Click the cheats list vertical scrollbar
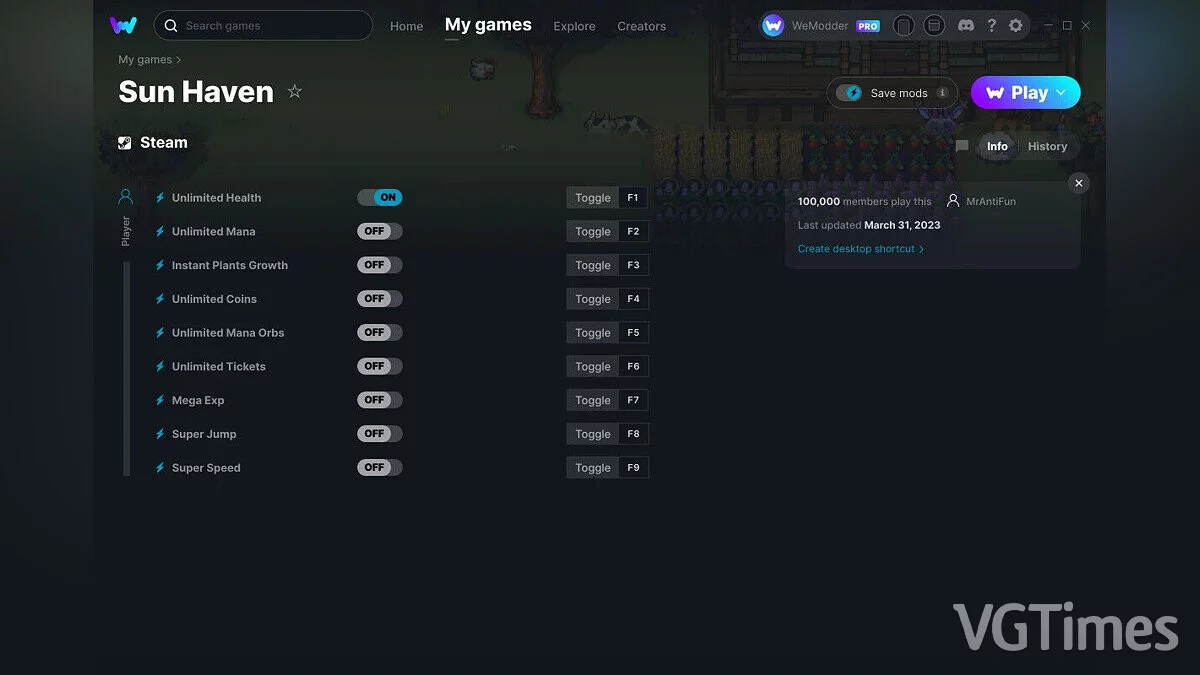The image size is (1200, 675). (127, 368)
